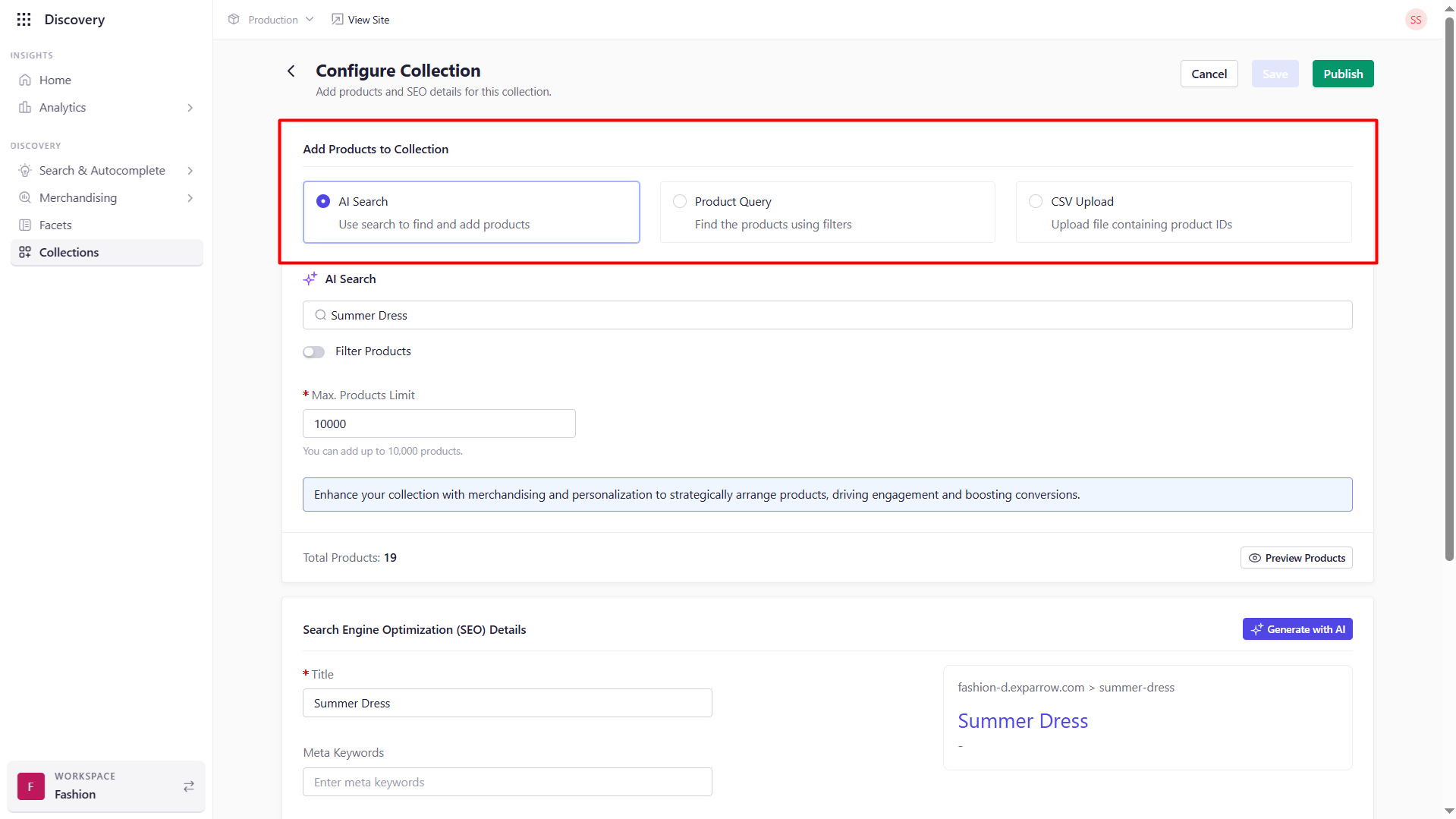The width and height of the screenshot is (1456, 819).
Task: Open the app grid launcher icon
Action: [x=24, y=20]
